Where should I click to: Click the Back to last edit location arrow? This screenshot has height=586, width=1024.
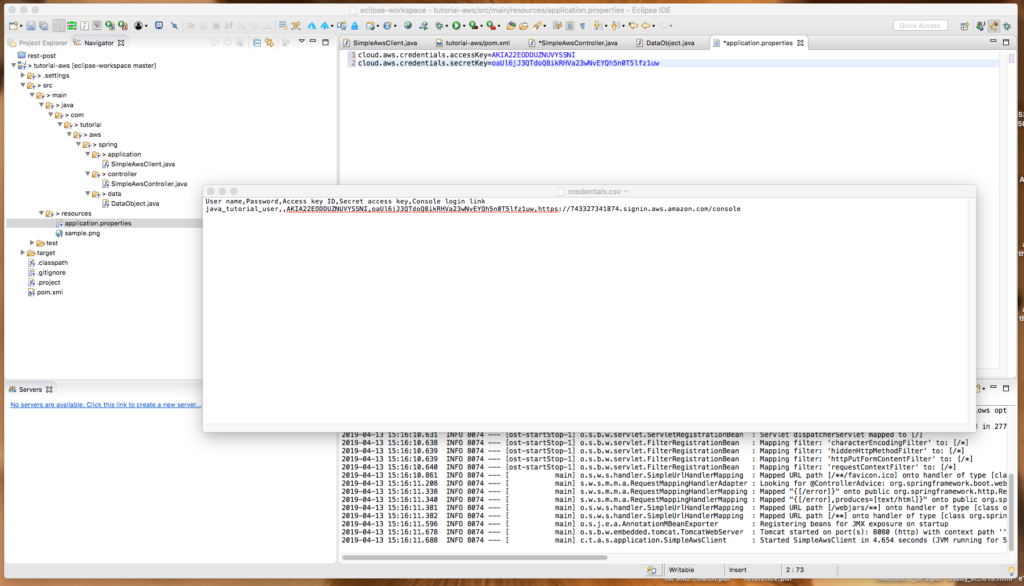tap(633, 25)
